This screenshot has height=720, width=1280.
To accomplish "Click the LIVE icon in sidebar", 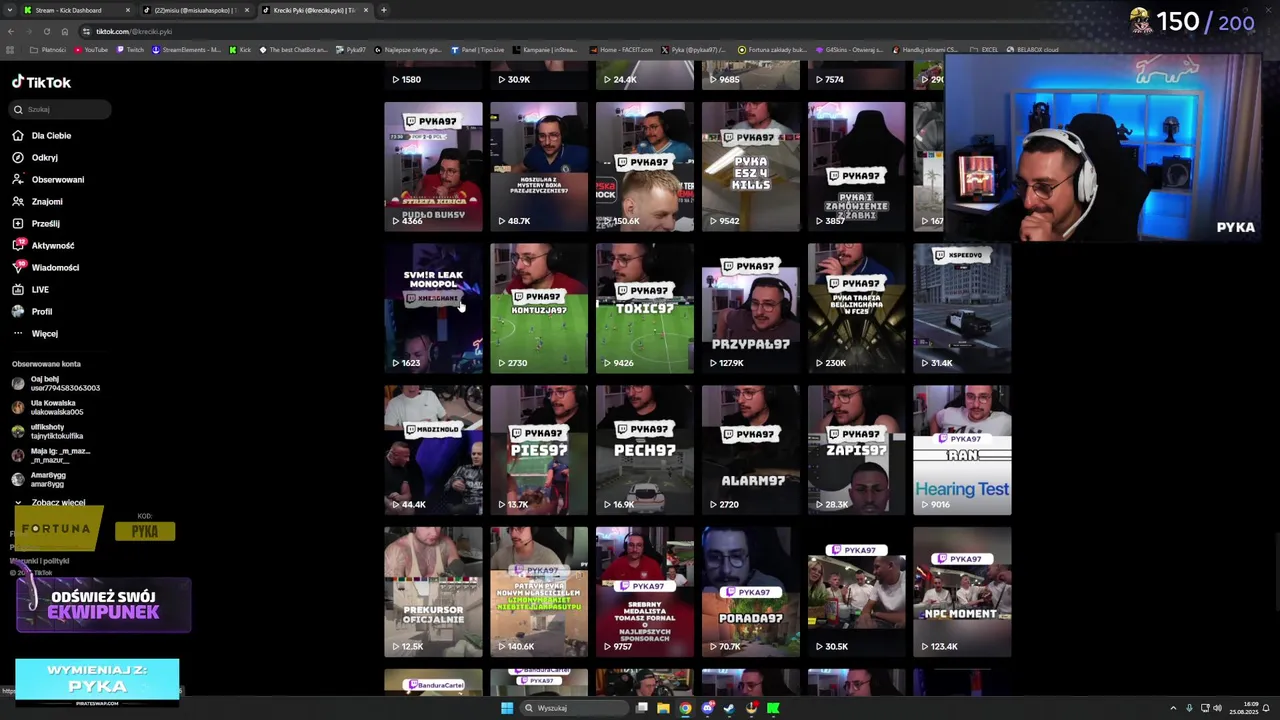I will point(18,289).
